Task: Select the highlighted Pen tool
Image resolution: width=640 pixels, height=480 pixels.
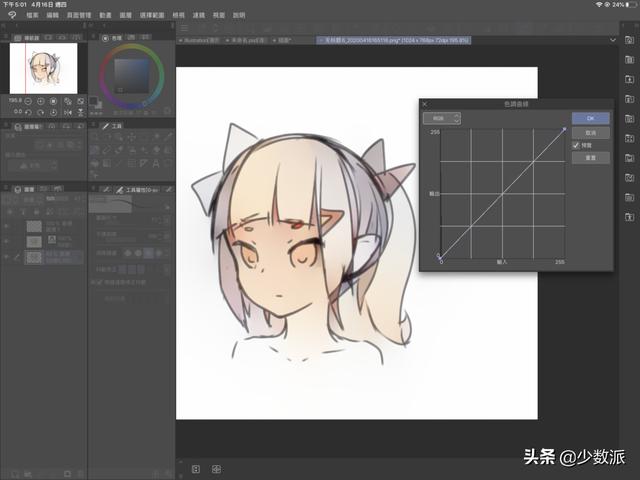Action: (x=94, y=150)
